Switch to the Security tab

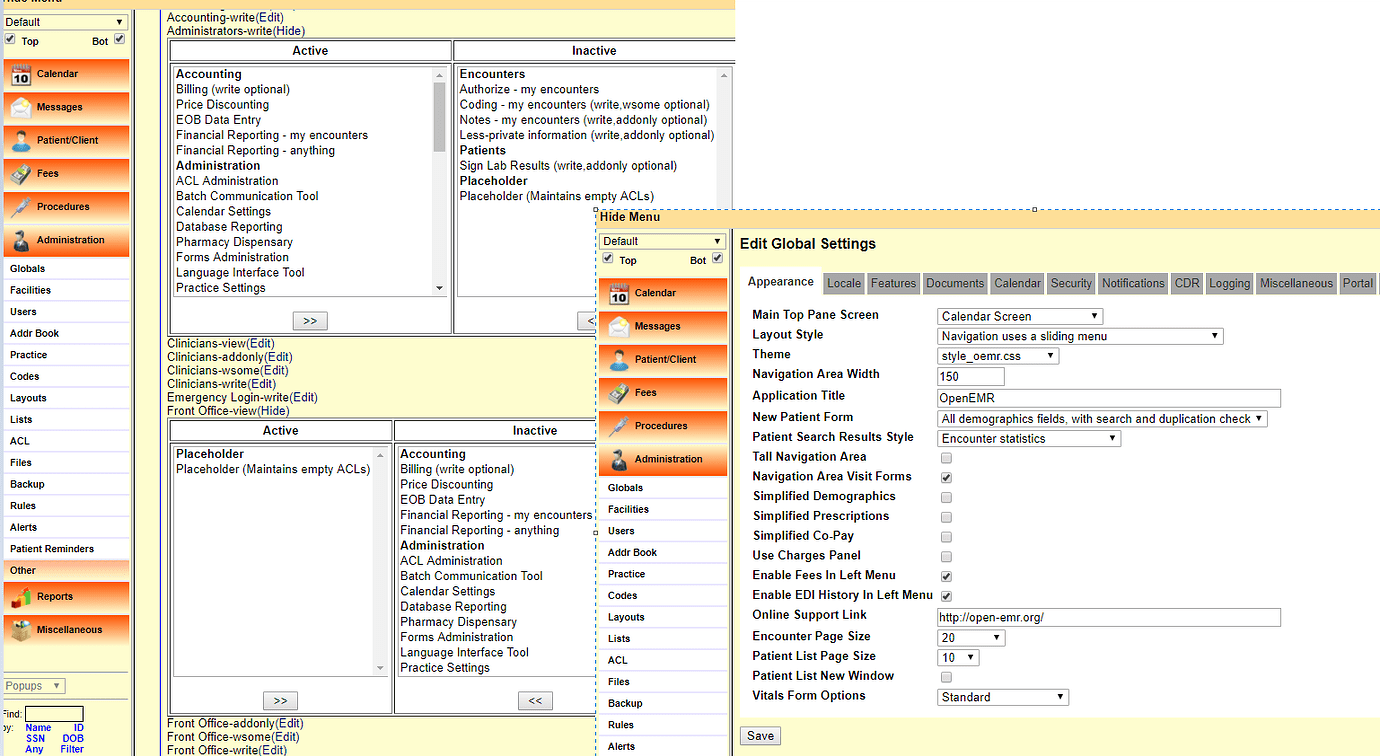tap(1071, 283)
